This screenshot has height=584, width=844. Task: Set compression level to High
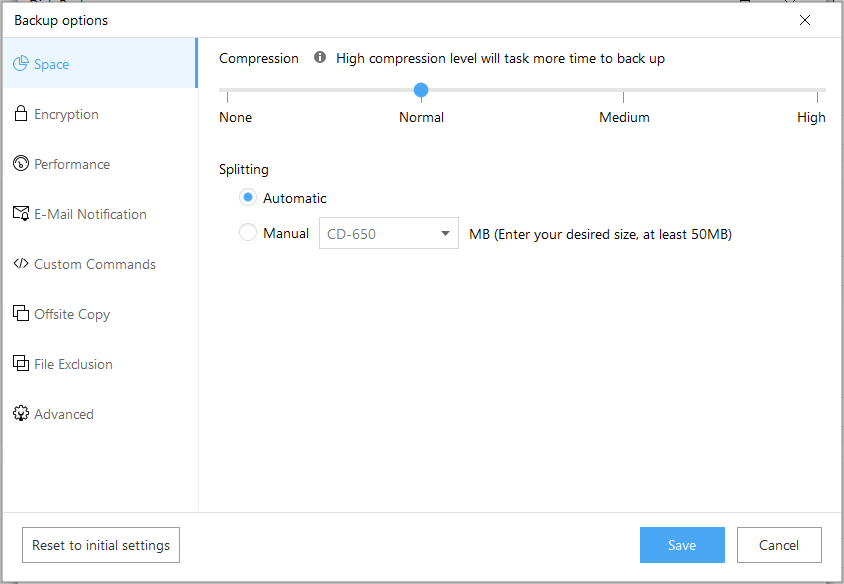point(817,97)
